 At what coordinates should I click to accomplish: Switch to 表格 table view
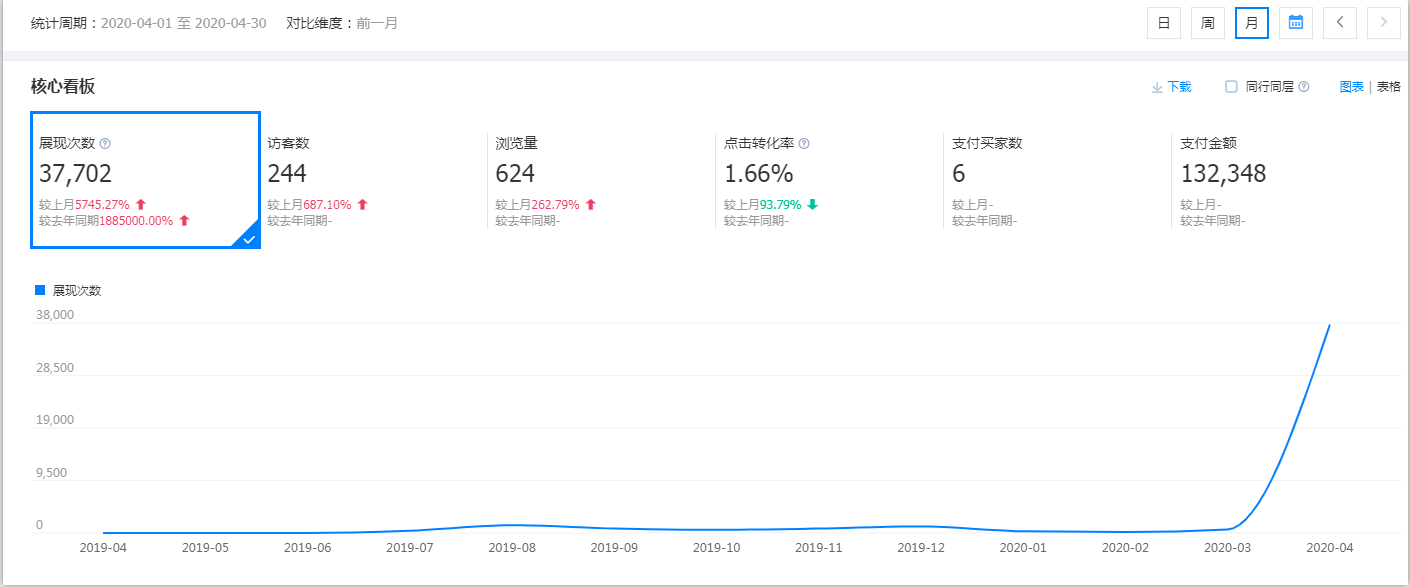pyautogui.click(x=1389, y=87)
